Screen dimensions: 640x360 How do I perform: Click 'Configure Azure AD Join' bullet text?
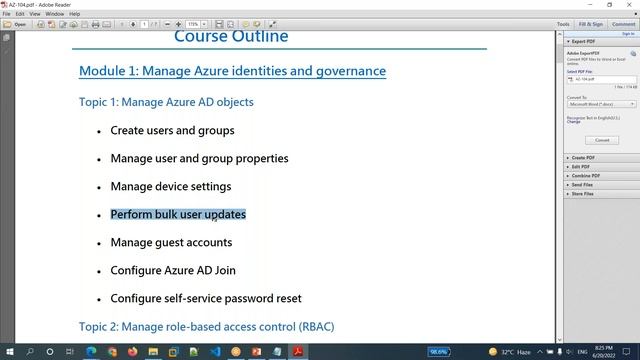[x=173, y=271]
